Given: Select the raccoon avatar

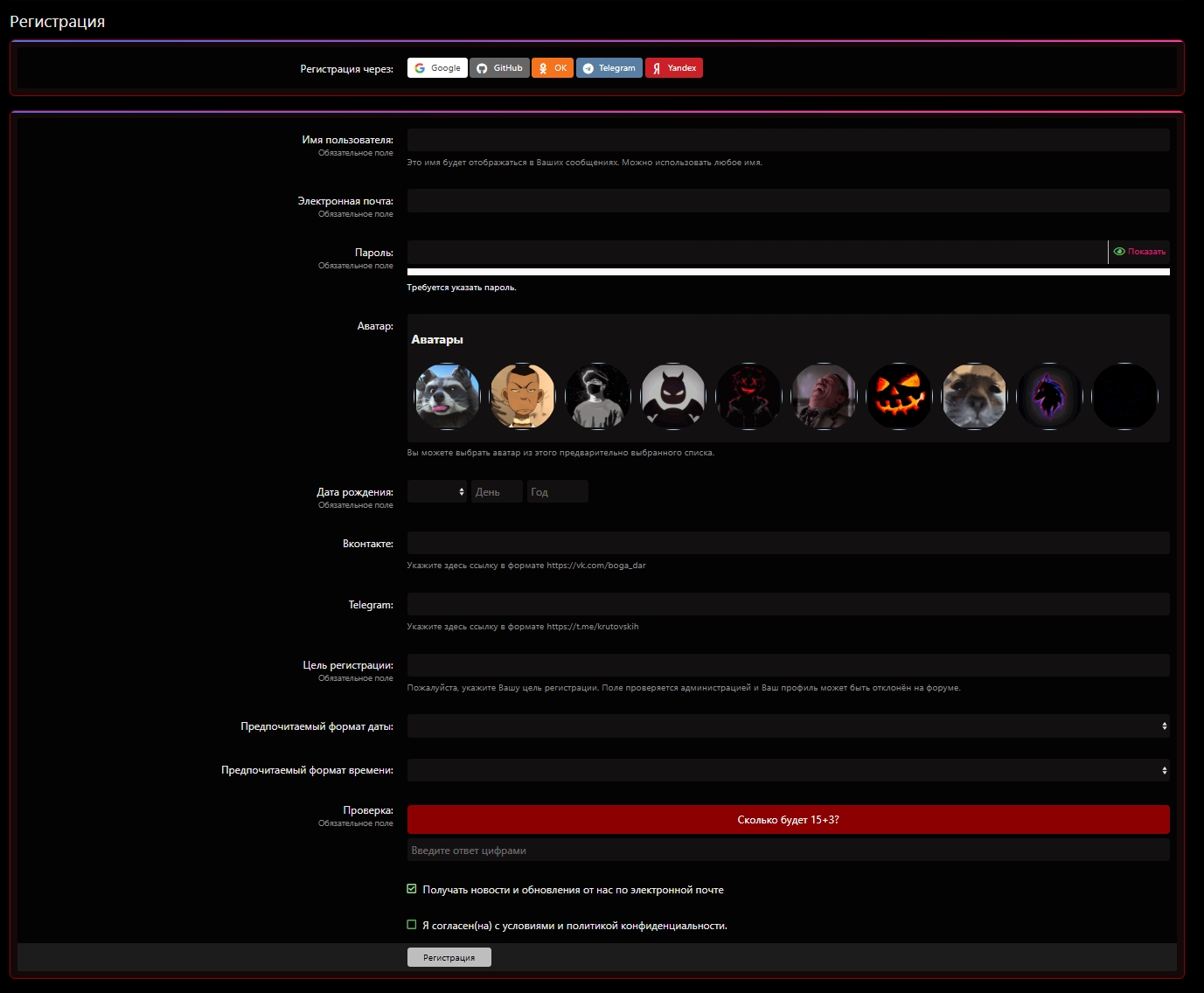Looking at the screenshot, I should click(447, 397).
